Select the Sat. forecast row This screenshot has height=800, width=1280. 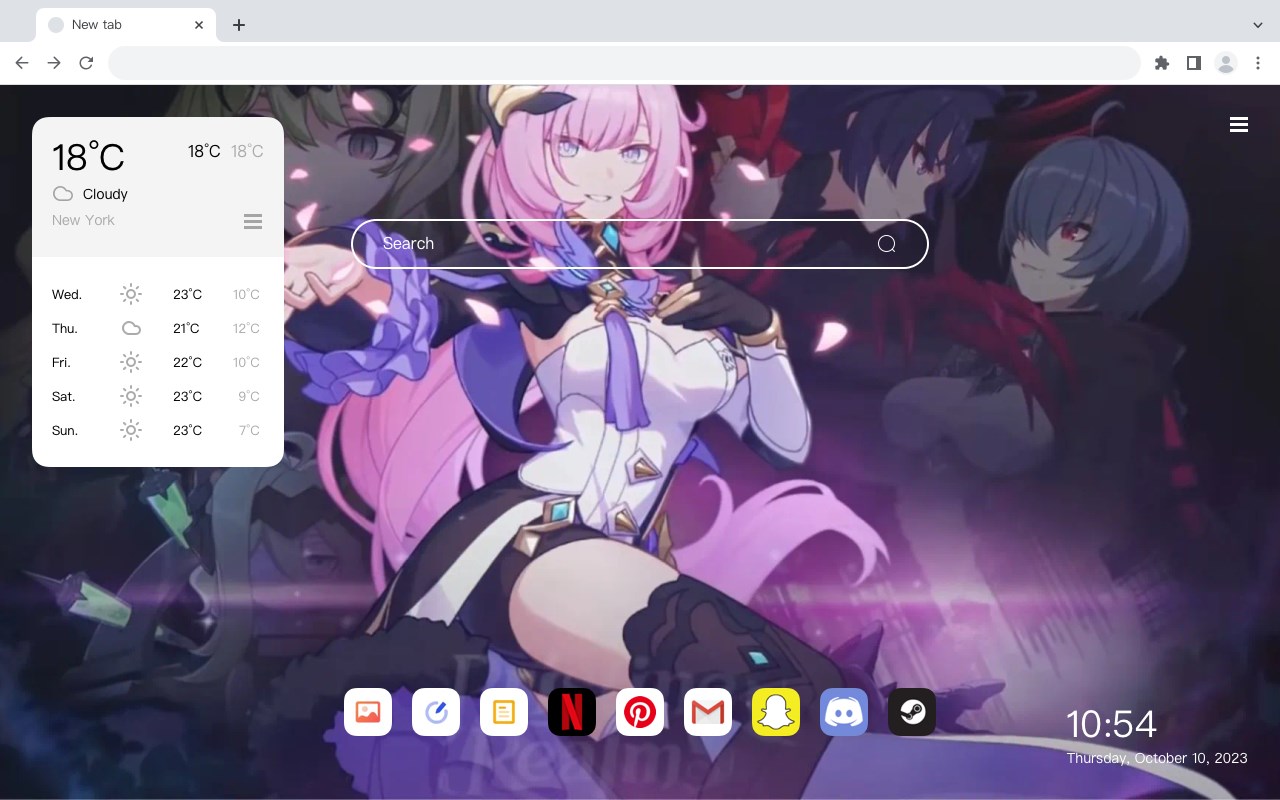tap(158, 396)
